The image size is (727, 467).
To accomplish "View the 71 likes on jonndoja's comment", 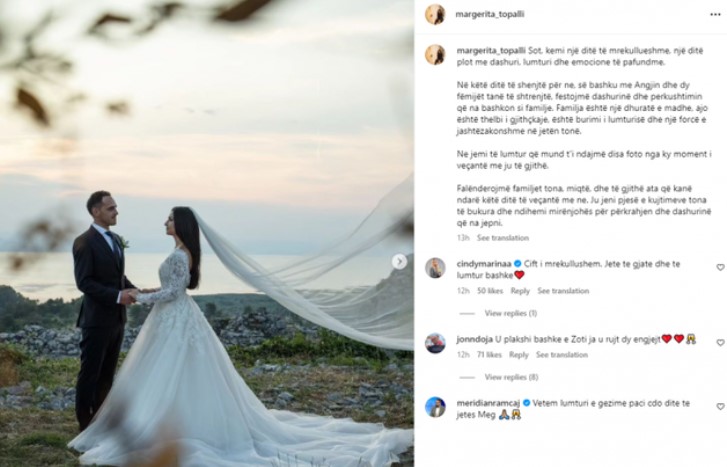I will [x=489, y=355].
